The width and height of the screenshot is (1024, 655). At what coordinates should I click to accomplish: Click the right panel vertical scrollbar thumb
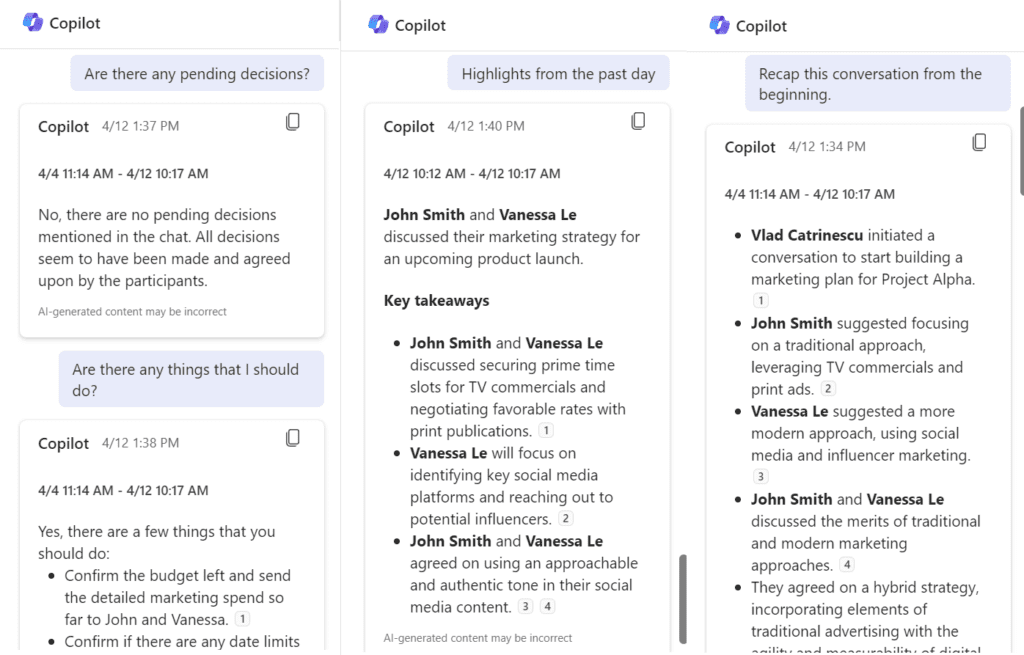[x=1021, y=151]
